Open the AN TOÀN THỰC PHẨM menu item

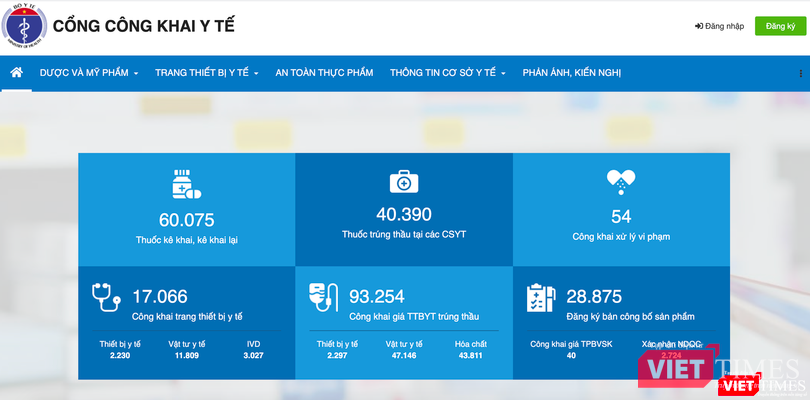[324, 73]
